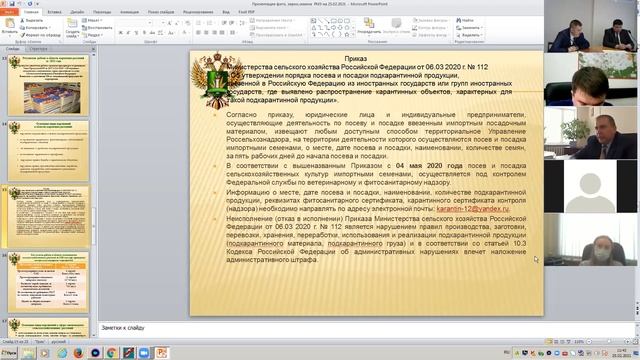
Task: Open Направление текста dropdown
Action: (x=273, y=20)
